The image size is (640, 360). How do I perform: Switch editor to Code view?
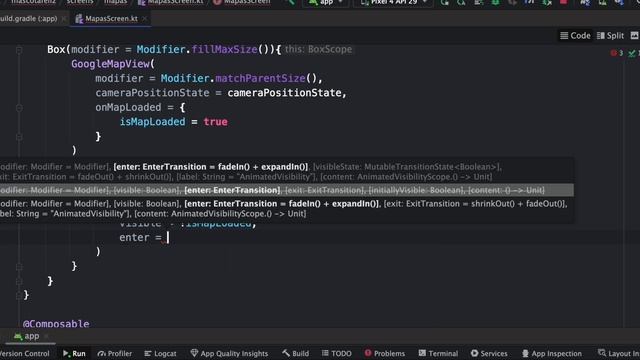(x=575, y=36)
